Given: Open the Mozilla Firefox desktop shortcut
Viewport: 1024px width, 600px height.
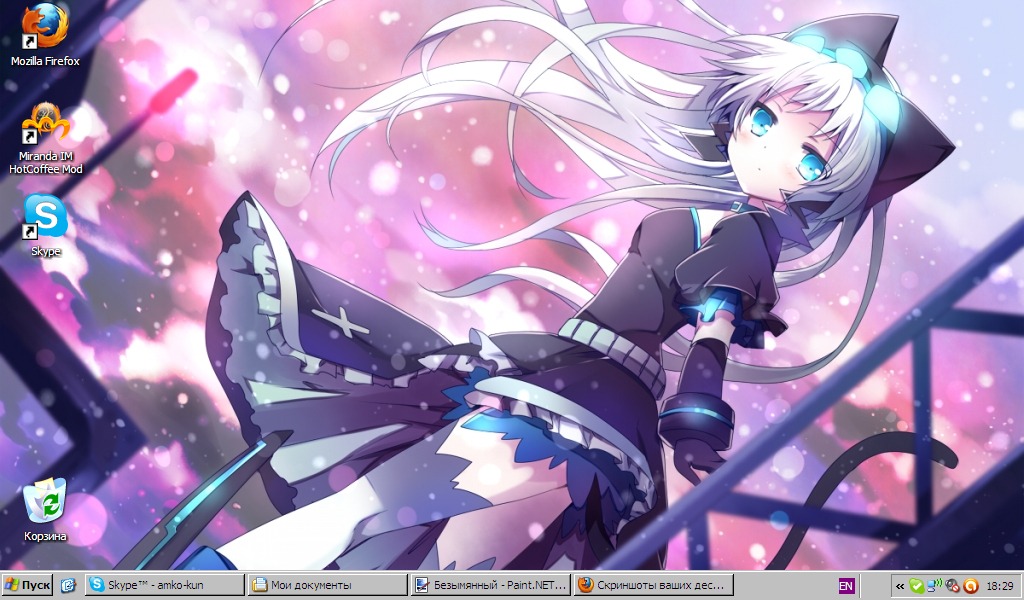Looking at the screenshot, I should 45,26.
